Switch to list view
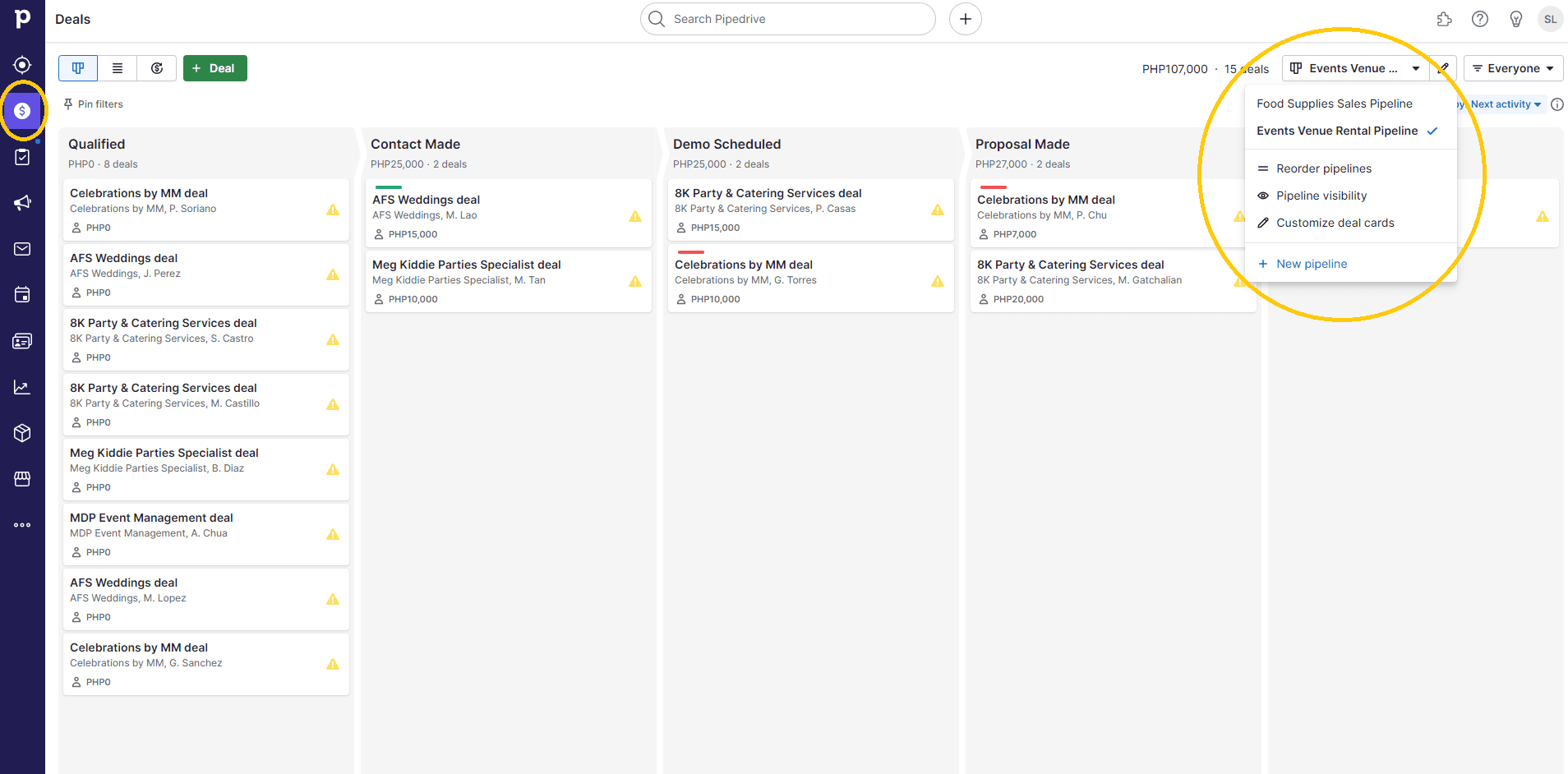This screenshot has width=1568, height=774. [118, 68]
